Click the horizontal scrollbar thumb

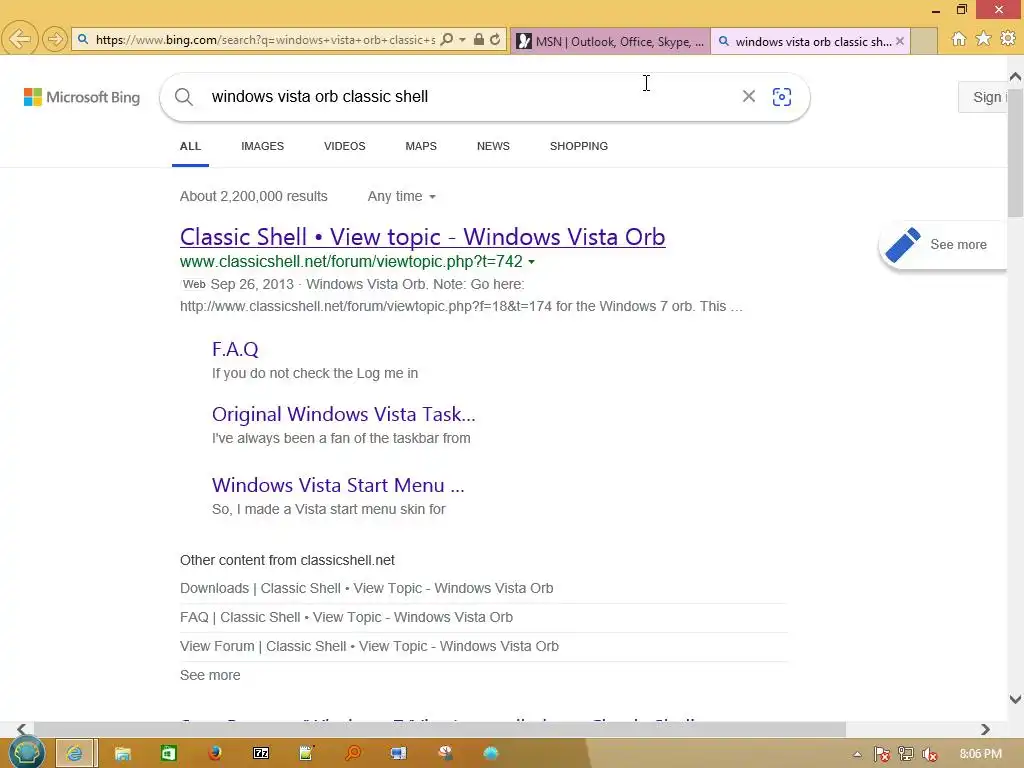[x=440, y=729]
